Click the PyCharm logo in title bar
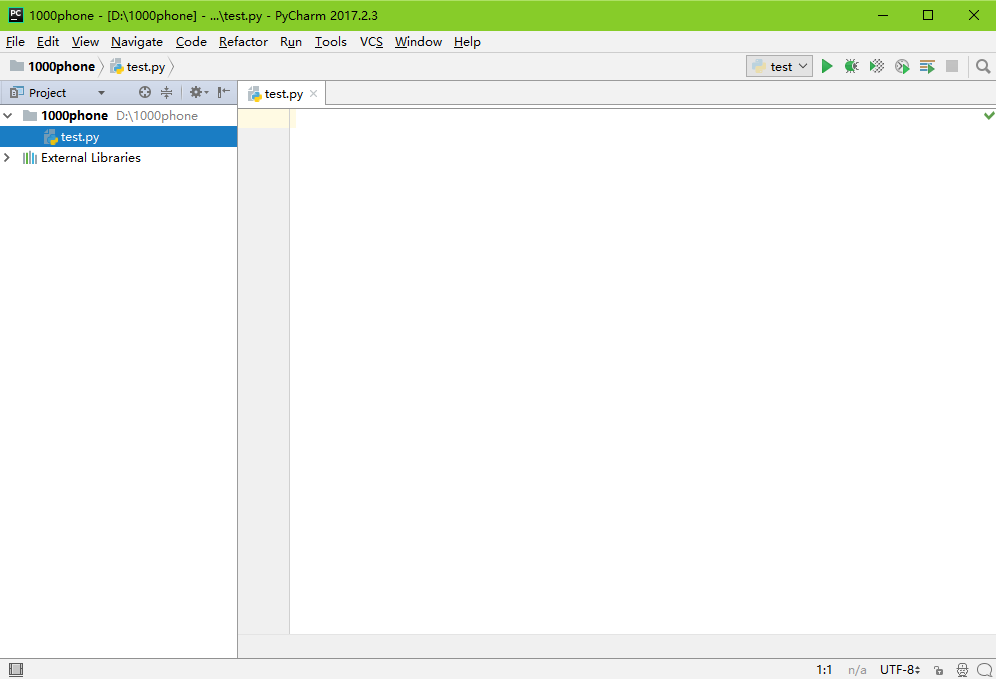This screenshot has height=679, width=996. [x=16, y=15]
